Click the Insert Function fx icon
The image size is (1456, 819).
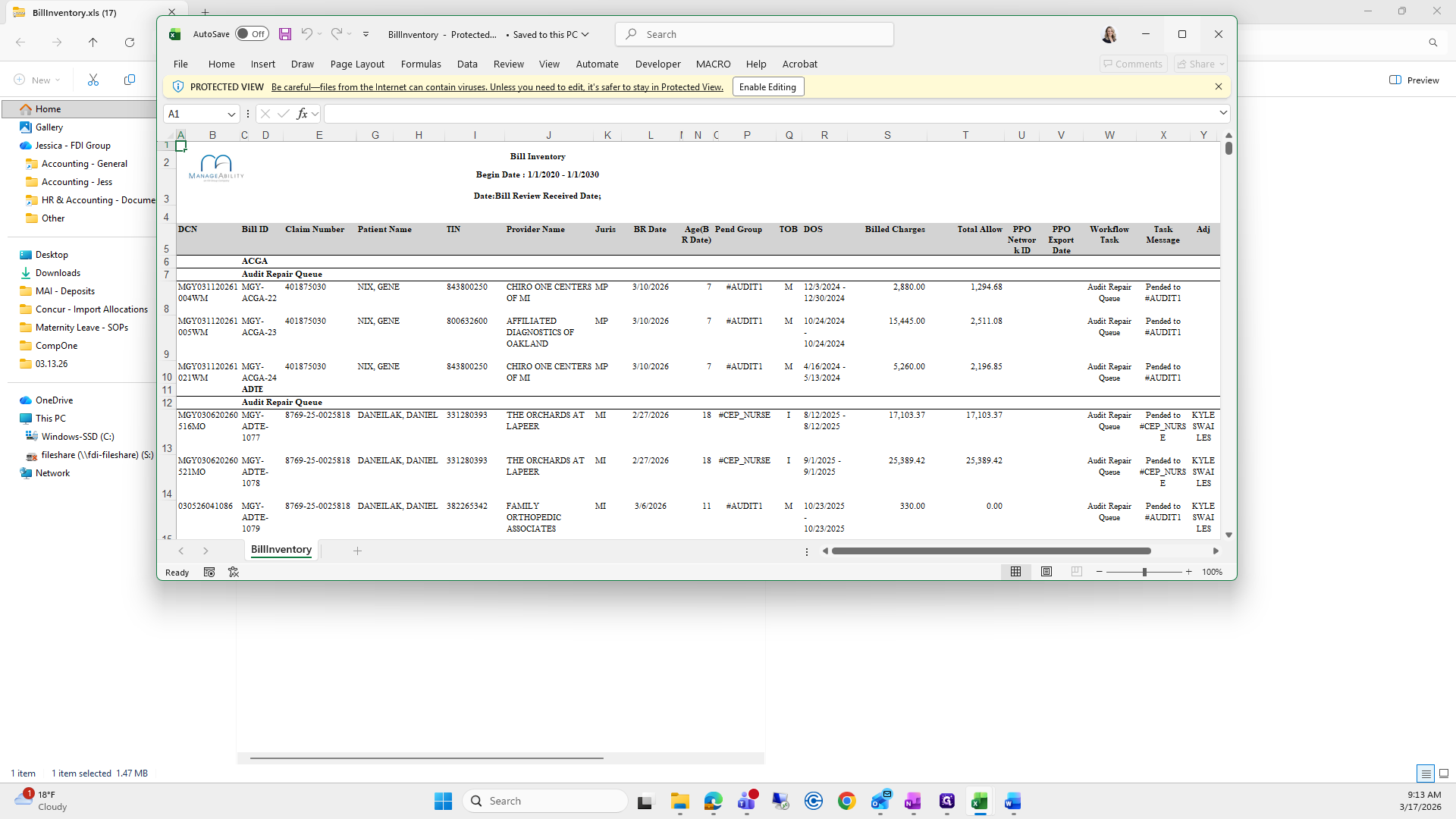pyautogui.click(x=302, y=114)
